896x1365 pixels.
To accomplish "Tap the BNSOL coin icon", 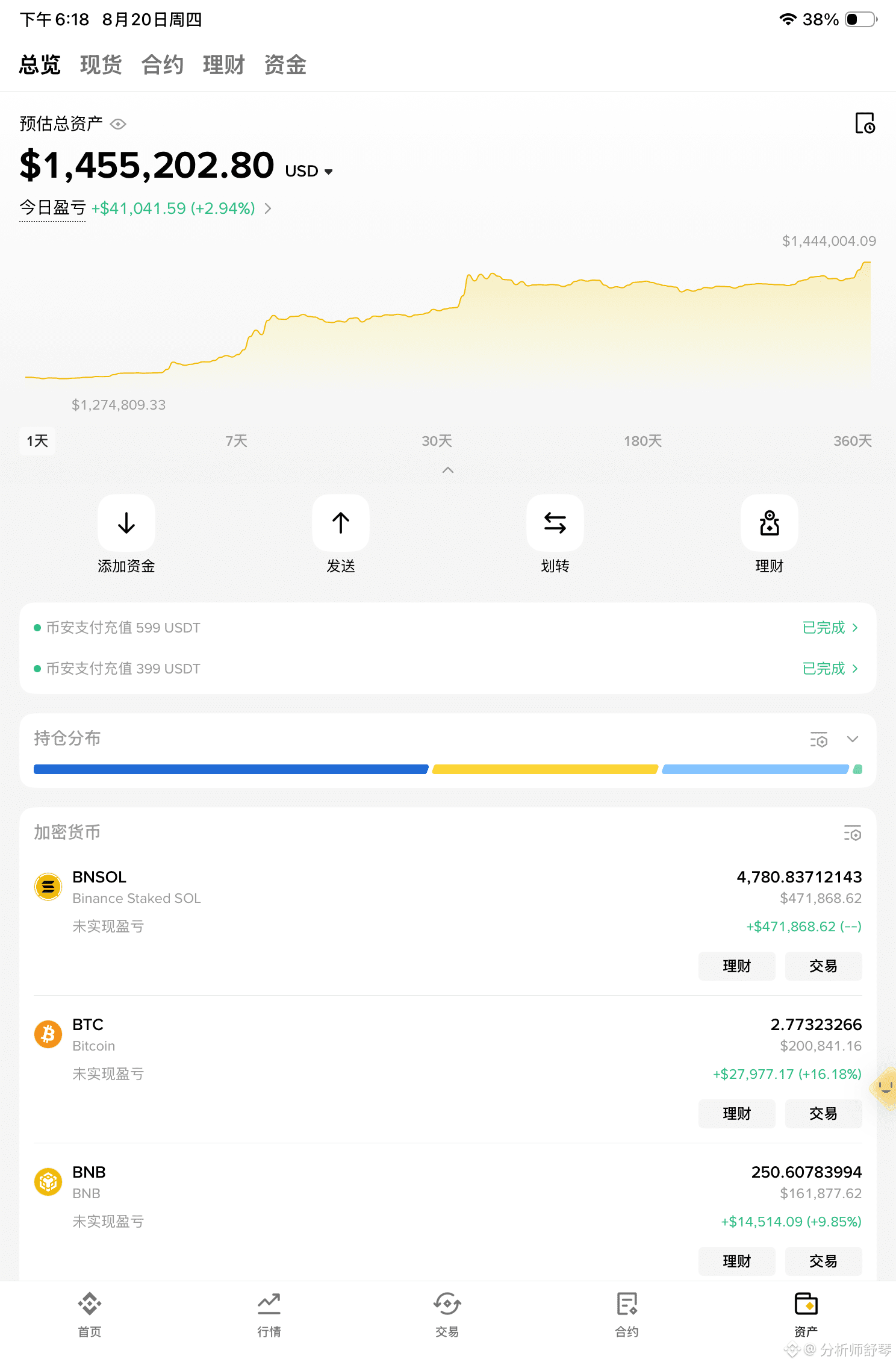I will (x=48, y=887).
